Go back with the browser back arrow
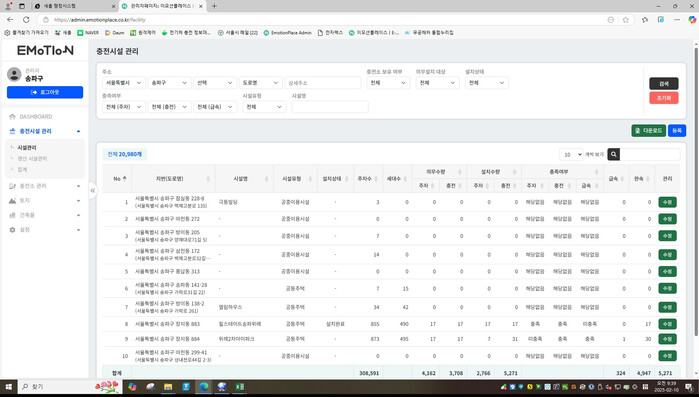Image resolution: width=699 pixels, height=397 pixels. click(x=10, y=20)
